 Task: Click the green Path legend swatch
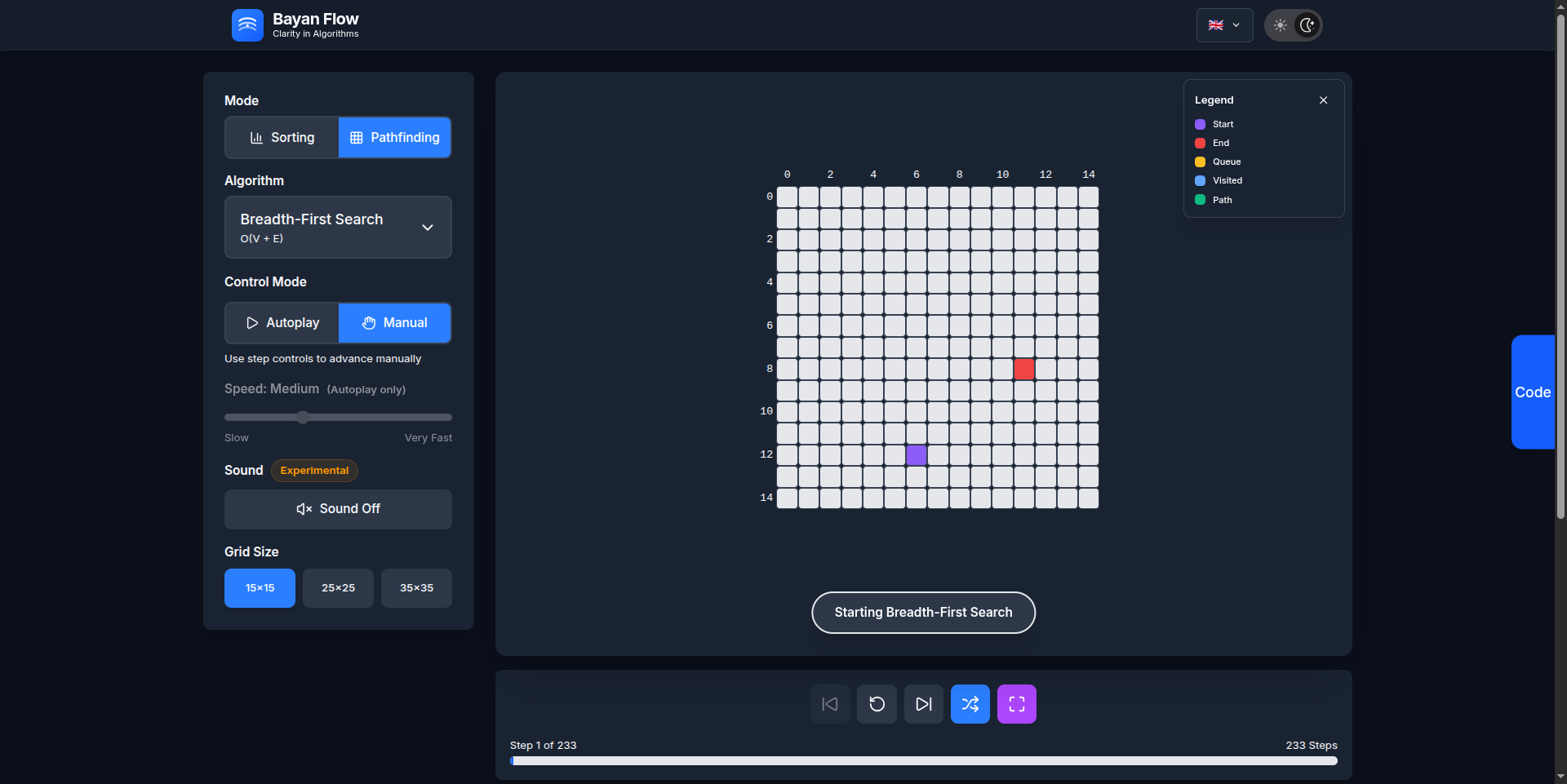(1200, 200)
